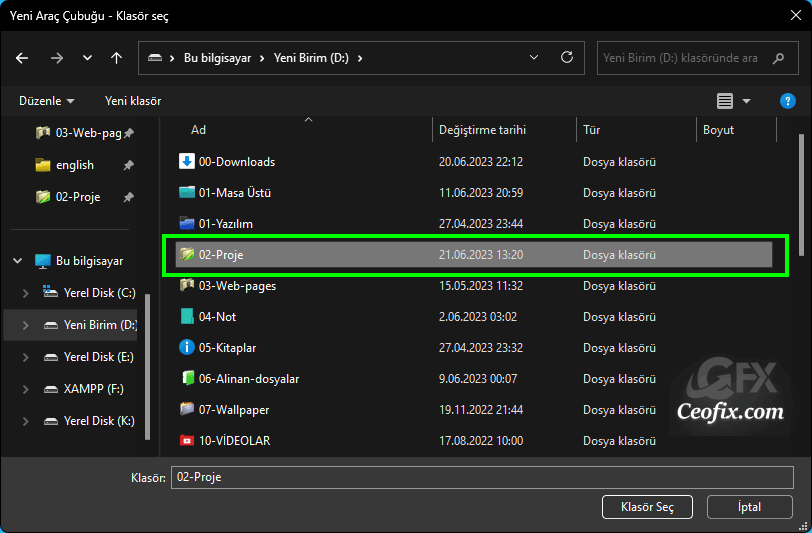
Task: Select the 00-Downloads folder icon
Action: click(x=187, y=161)
